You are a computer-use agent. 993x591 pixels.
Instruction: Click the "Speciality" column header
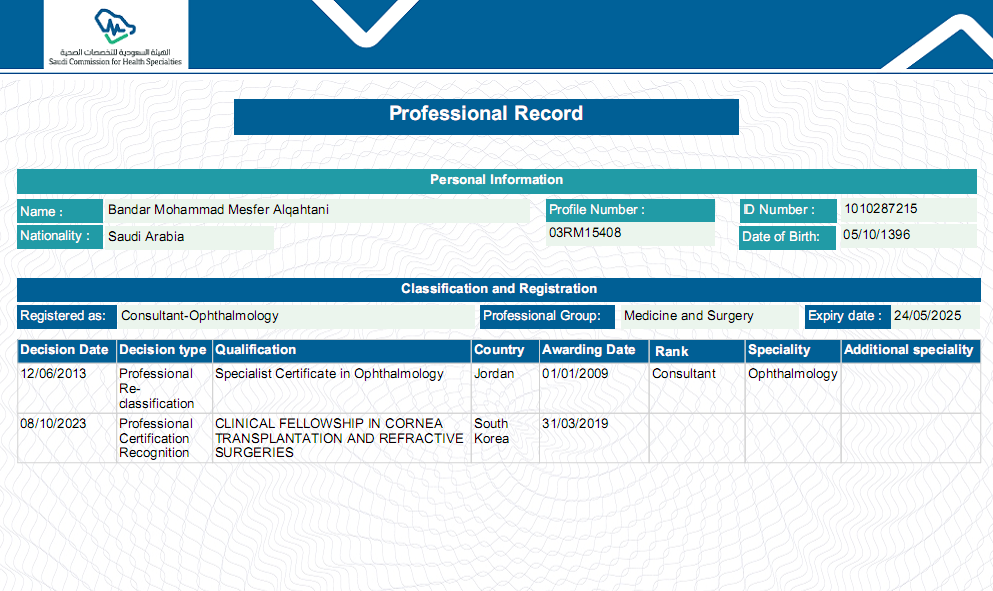click(x=793, y=351)
